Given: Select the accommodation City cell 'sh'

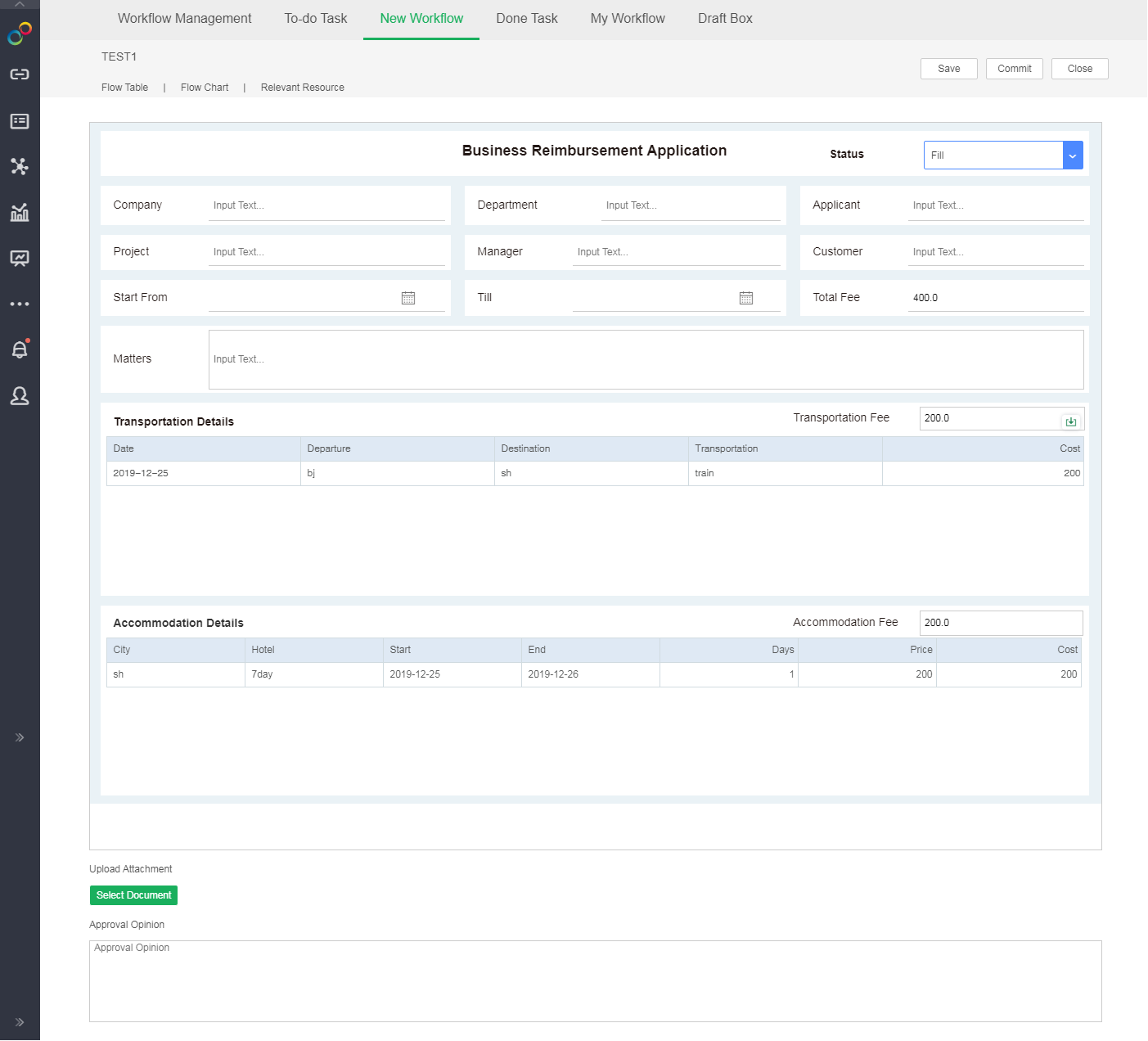Looking at the screenshot, I should click(176, 675).
